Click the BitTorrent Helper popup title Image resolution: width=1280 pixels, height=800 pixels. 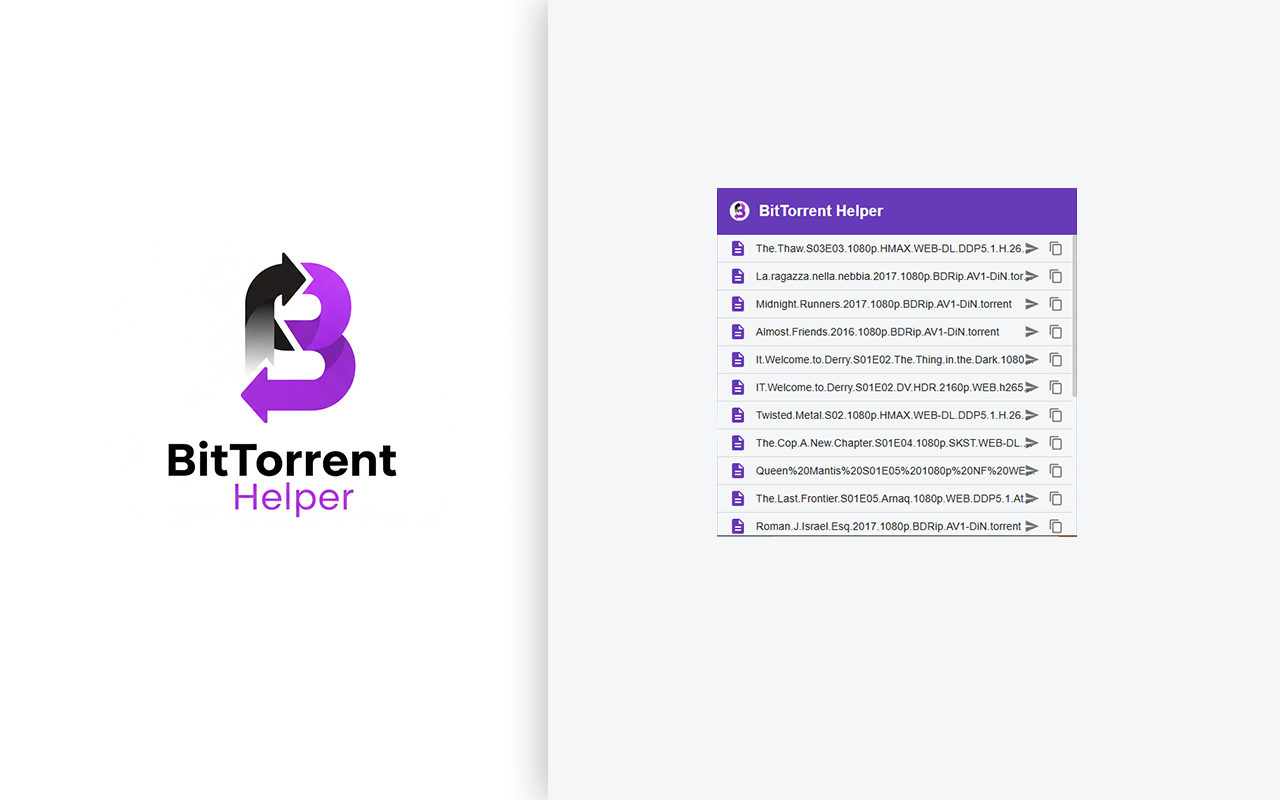(821, 211)
